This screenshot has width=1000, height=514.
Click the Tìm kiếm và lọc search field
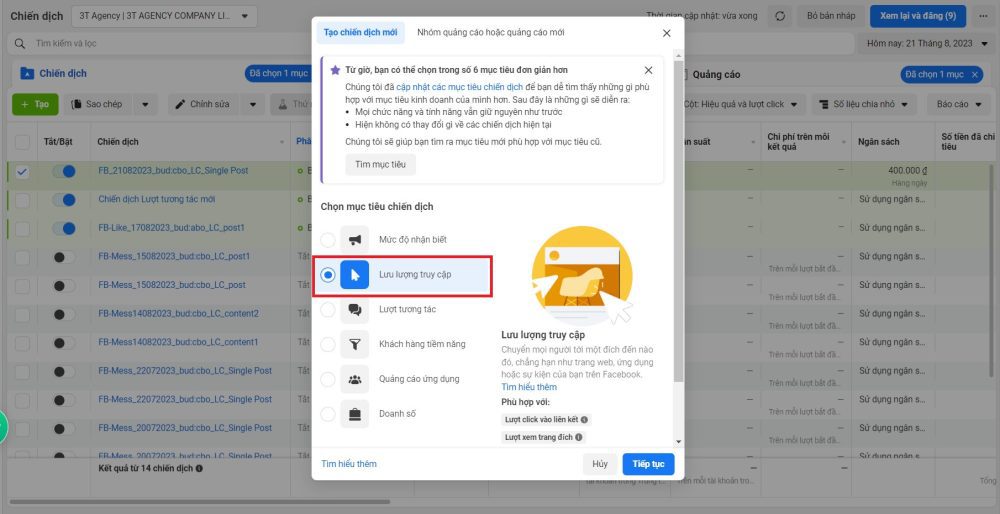click(430, 43)
